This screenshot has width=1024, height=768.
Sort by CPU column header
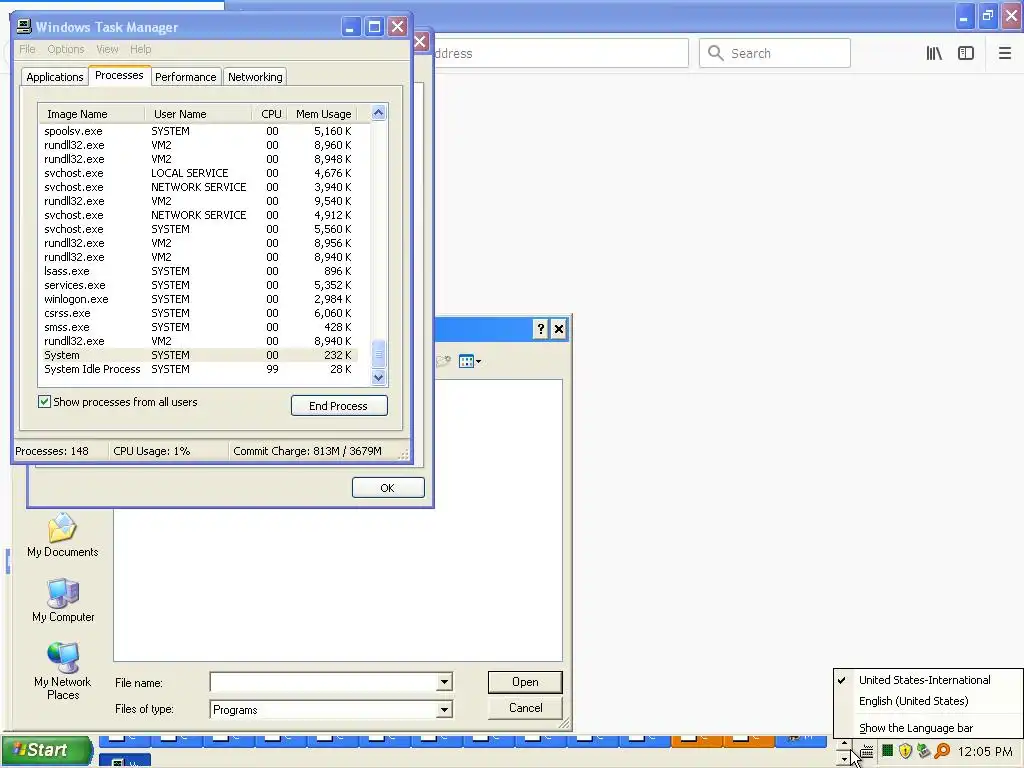point(270,114)
